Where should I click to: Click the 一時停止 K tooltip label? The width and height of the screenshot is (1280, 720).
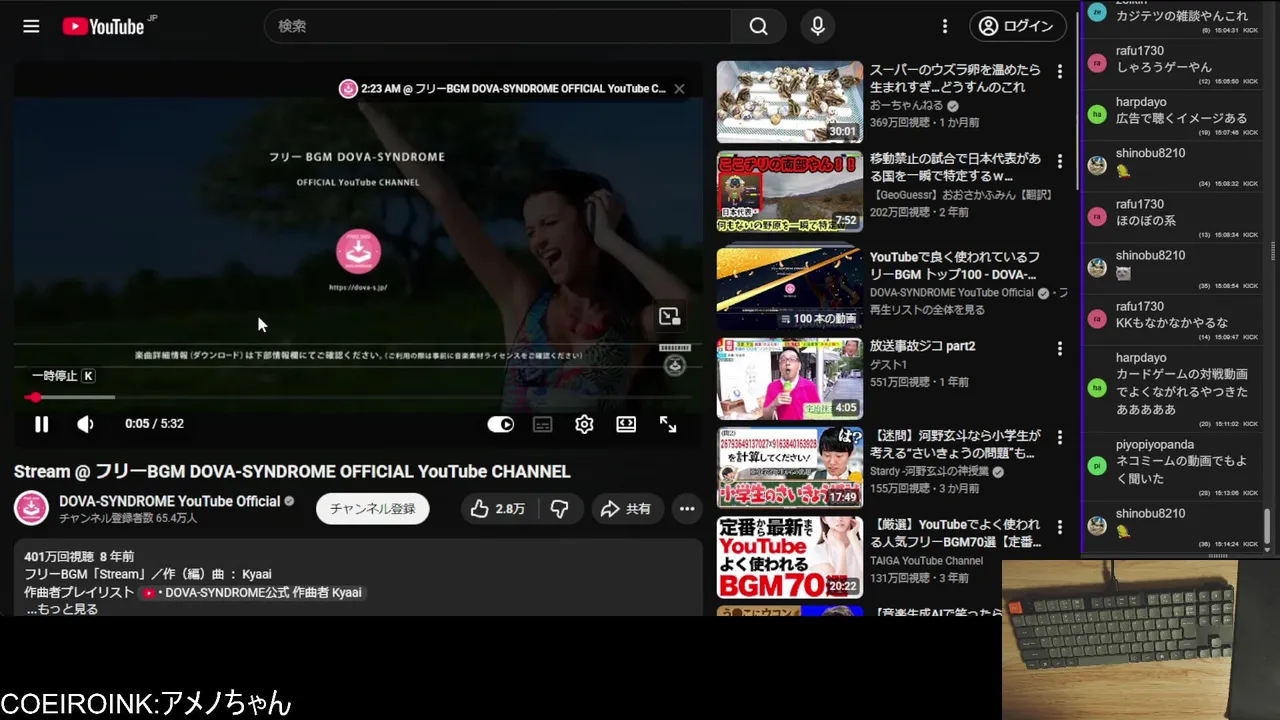point(63,376)
